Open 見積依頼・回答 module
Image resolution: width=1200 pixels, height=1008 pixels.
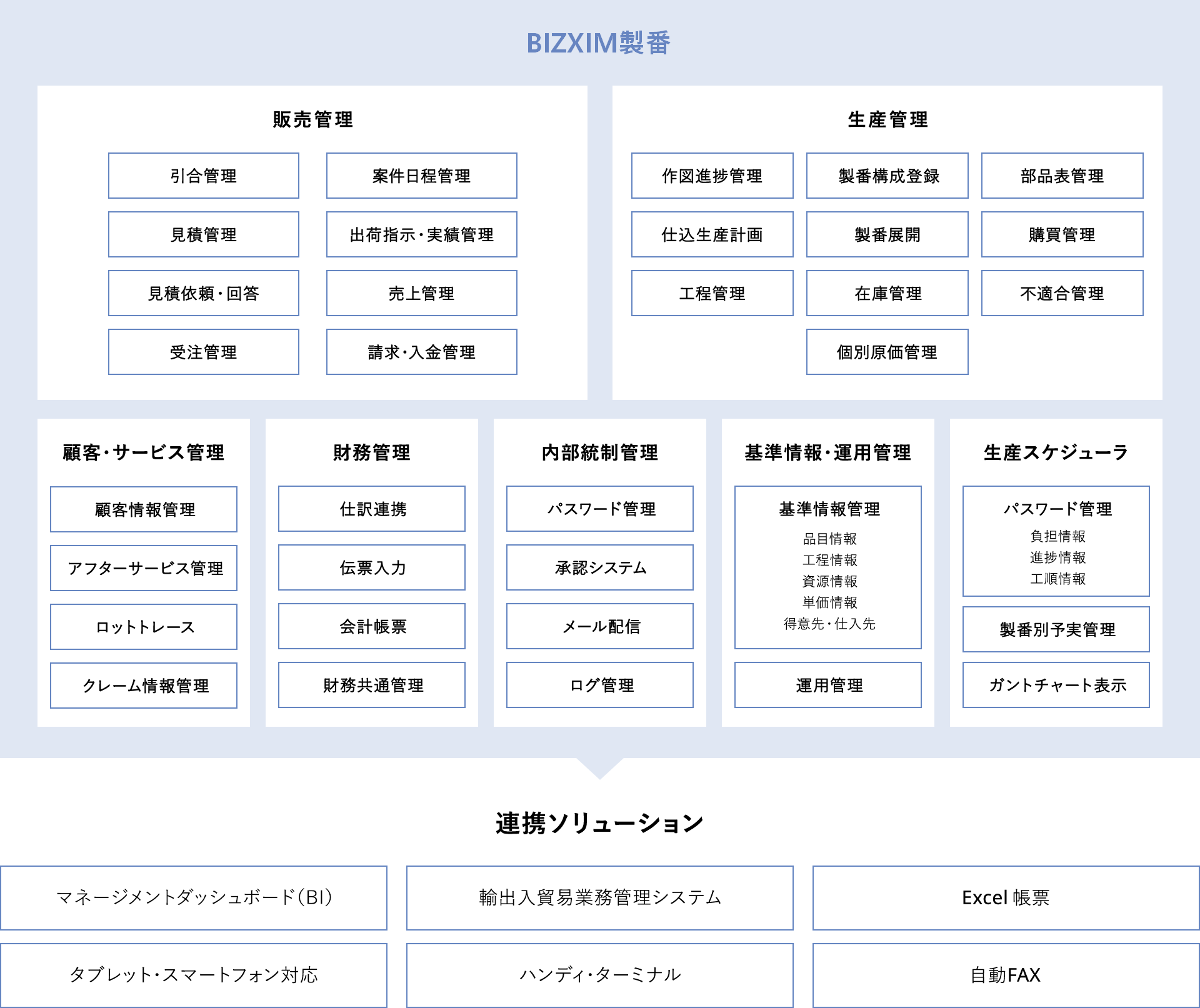point(204,293)
